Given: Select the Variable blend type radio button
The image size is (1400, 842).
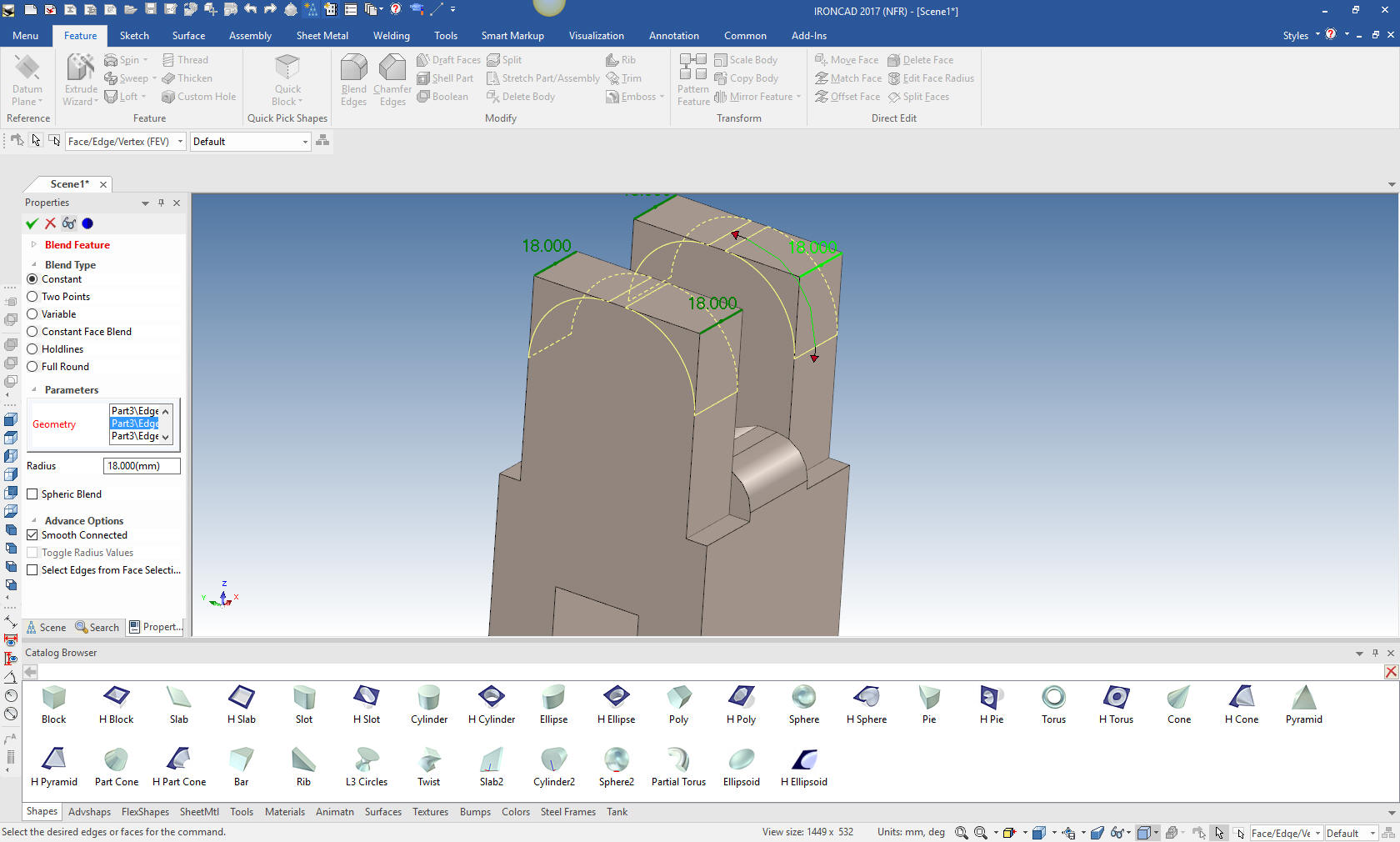Looking at the screenshot, I should (x=32, y=314).
